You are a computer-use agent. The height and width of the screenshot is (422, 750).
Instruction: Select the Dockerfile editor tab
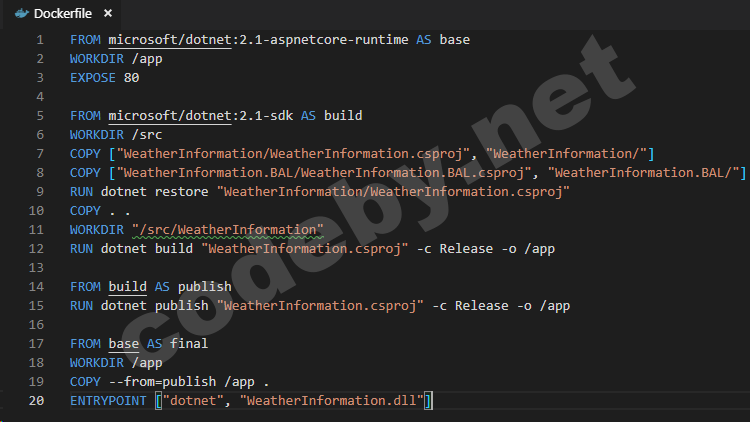[62, 14]
